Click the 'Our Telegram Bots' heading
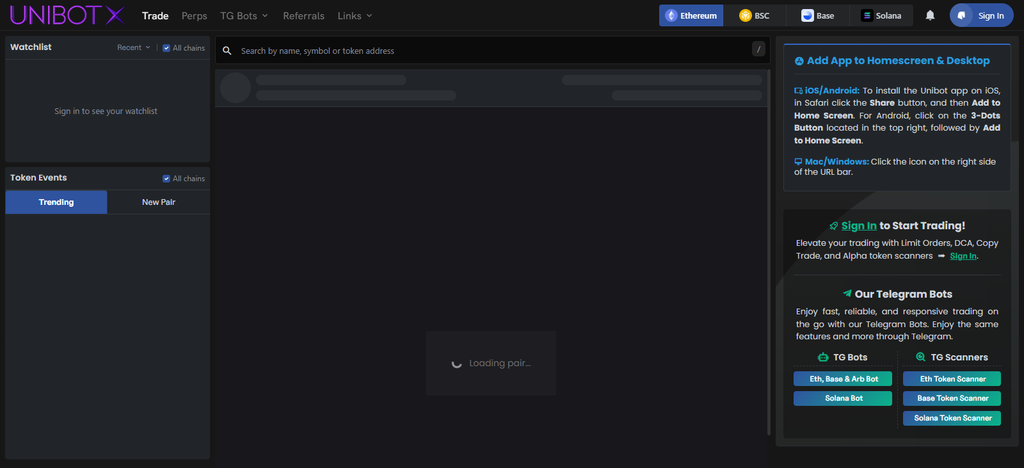This screenshot has width=1024, height=468. click(903, 294)
